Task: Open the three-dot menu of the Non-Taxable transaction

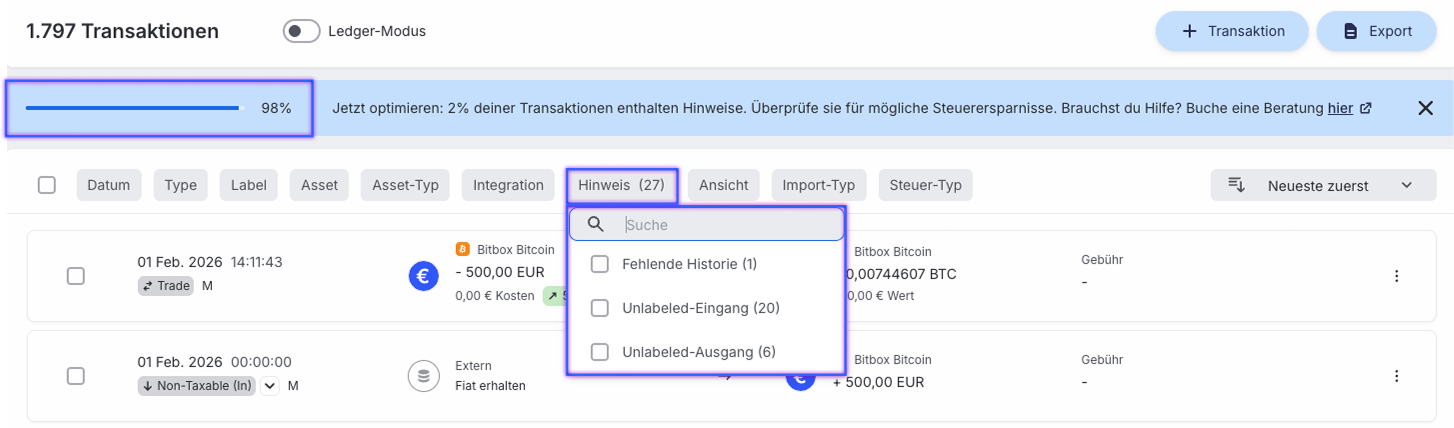Action: click(x=1396, y=376)
